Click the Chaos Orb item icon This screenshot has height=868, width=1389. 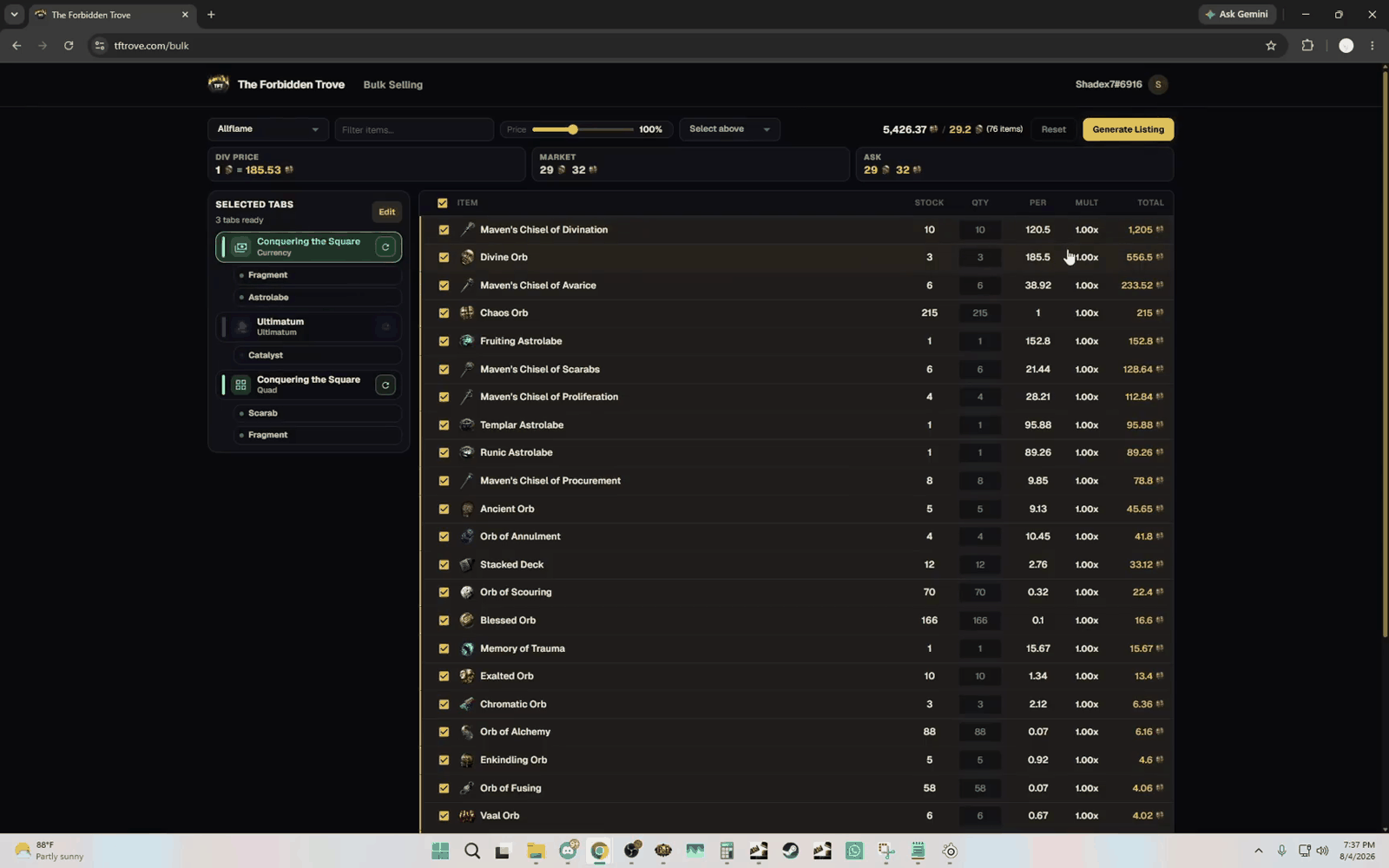(x=467, y=312)
